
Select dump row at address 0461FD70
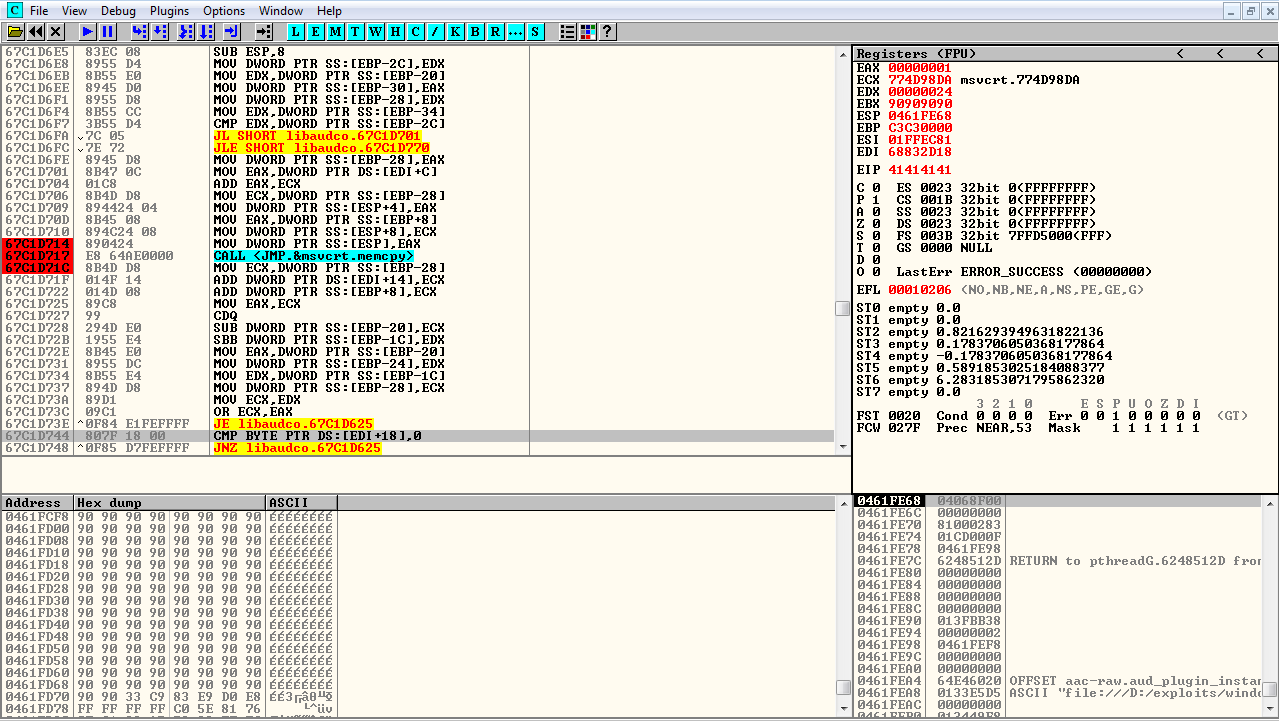[x=168, y=696]
